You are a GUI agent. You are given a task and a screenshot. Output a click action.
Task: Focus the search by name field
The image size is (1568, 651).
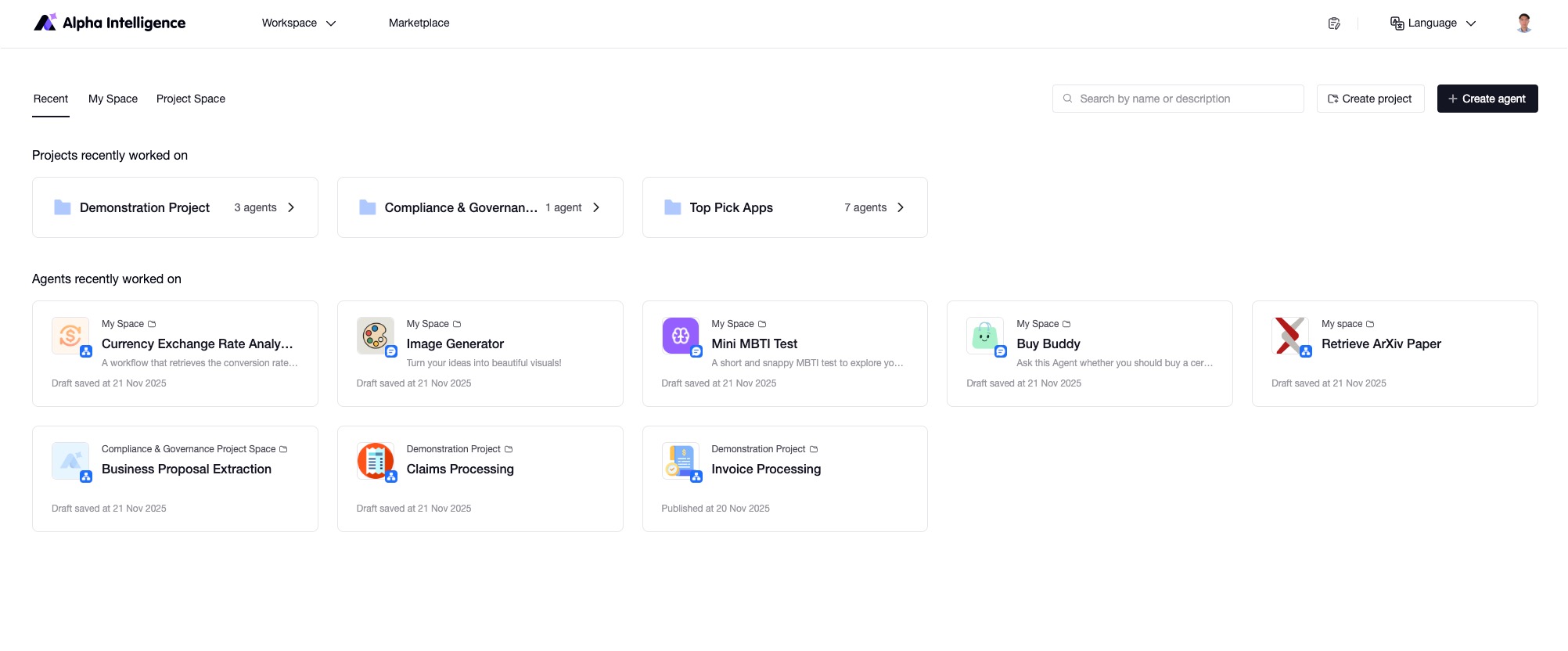point(1178,99)
